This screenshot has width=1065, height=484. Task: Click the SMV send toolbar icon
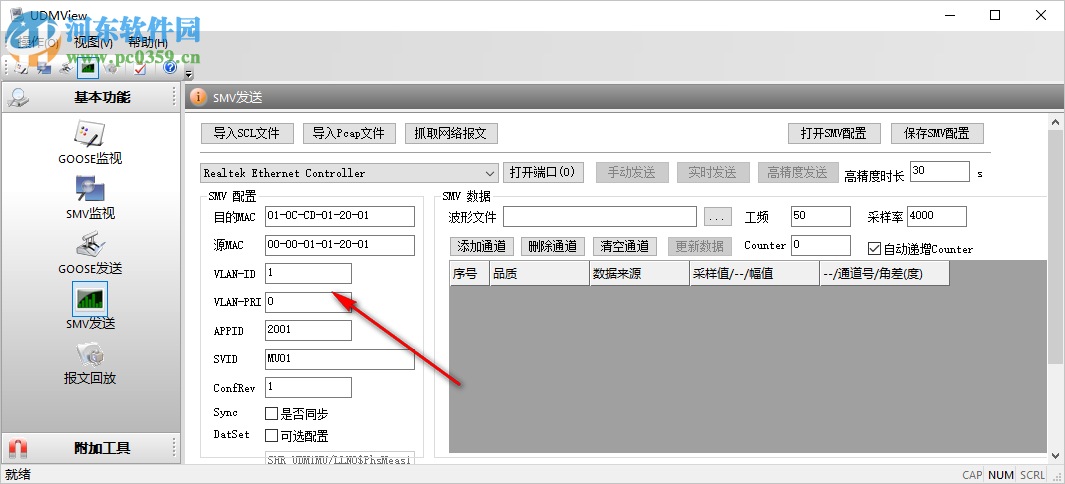(88, 68)
